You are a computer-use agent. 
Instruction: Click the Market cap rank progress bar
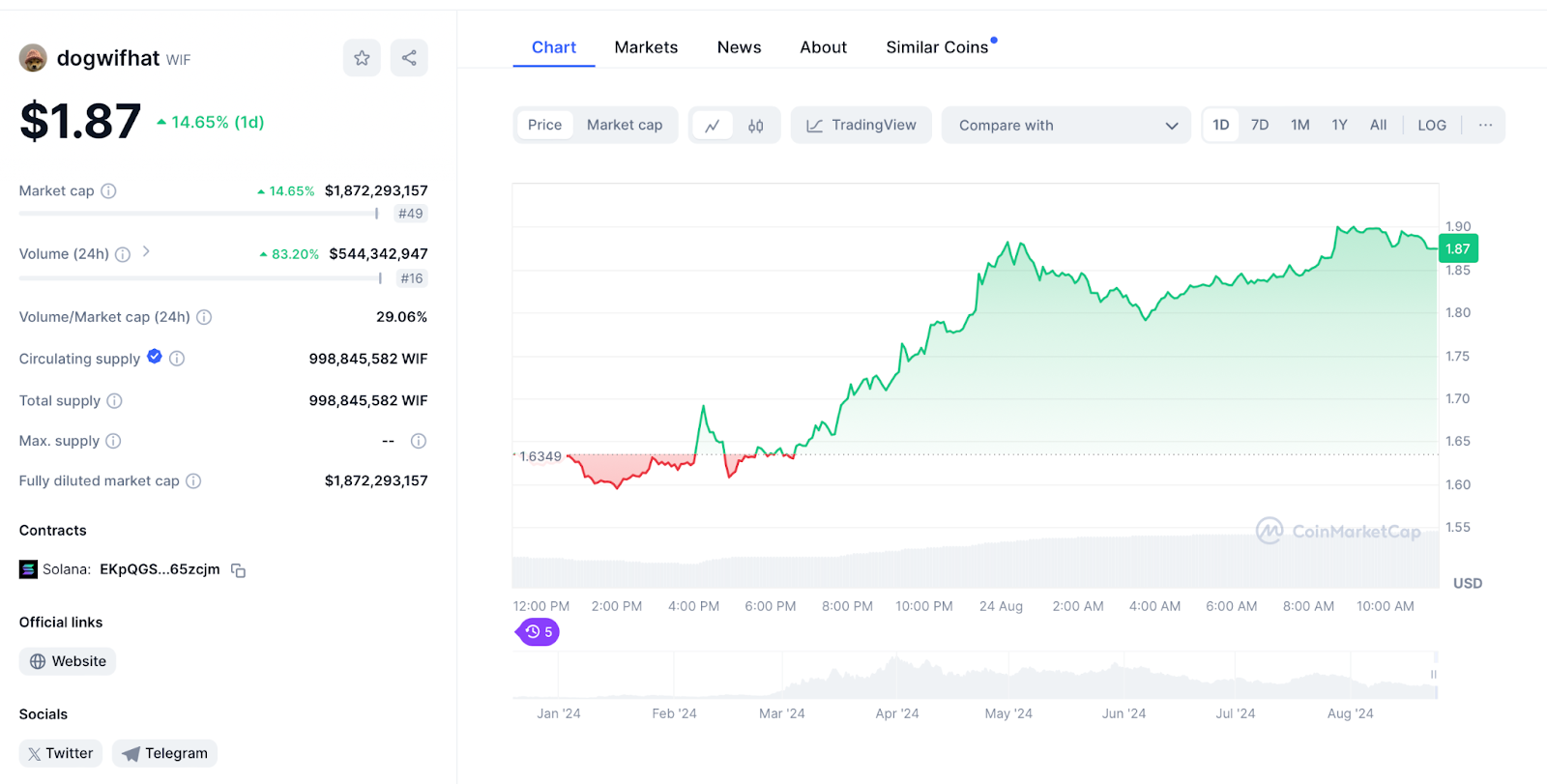click(x=199, y=214)
